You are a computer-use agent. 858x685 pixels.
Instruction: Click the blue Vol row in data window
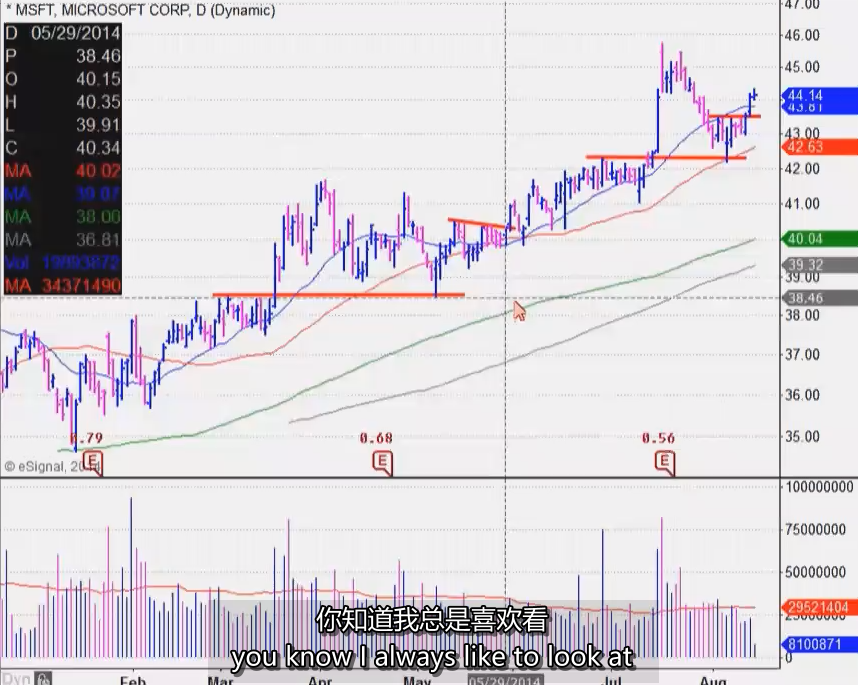click(63, 264)
